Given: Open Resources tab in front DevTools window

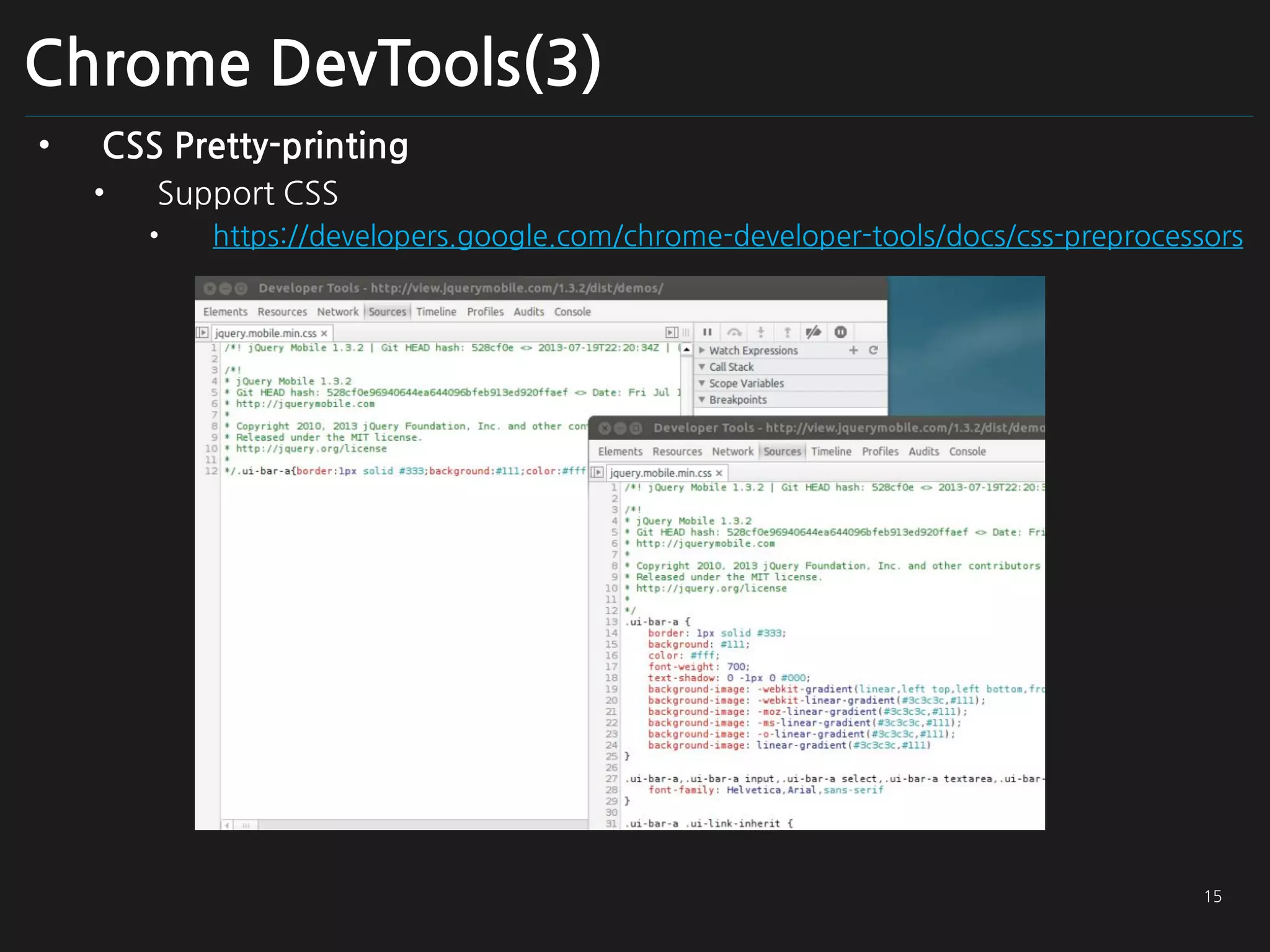Looking at the screenshot, I should pyautogui.click(x=677, y=451).
